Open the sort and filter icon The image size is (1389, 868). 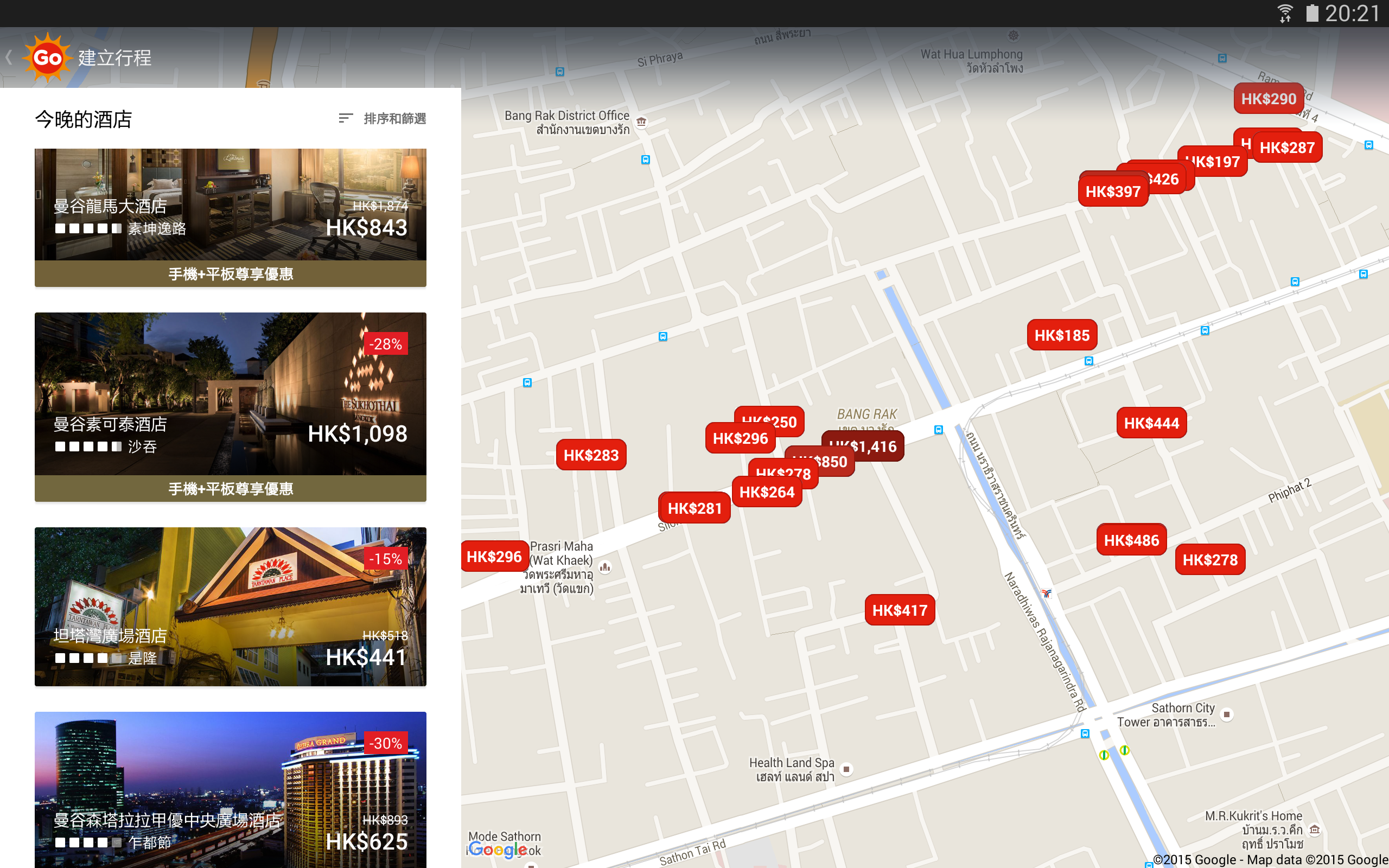click(345, 118)
